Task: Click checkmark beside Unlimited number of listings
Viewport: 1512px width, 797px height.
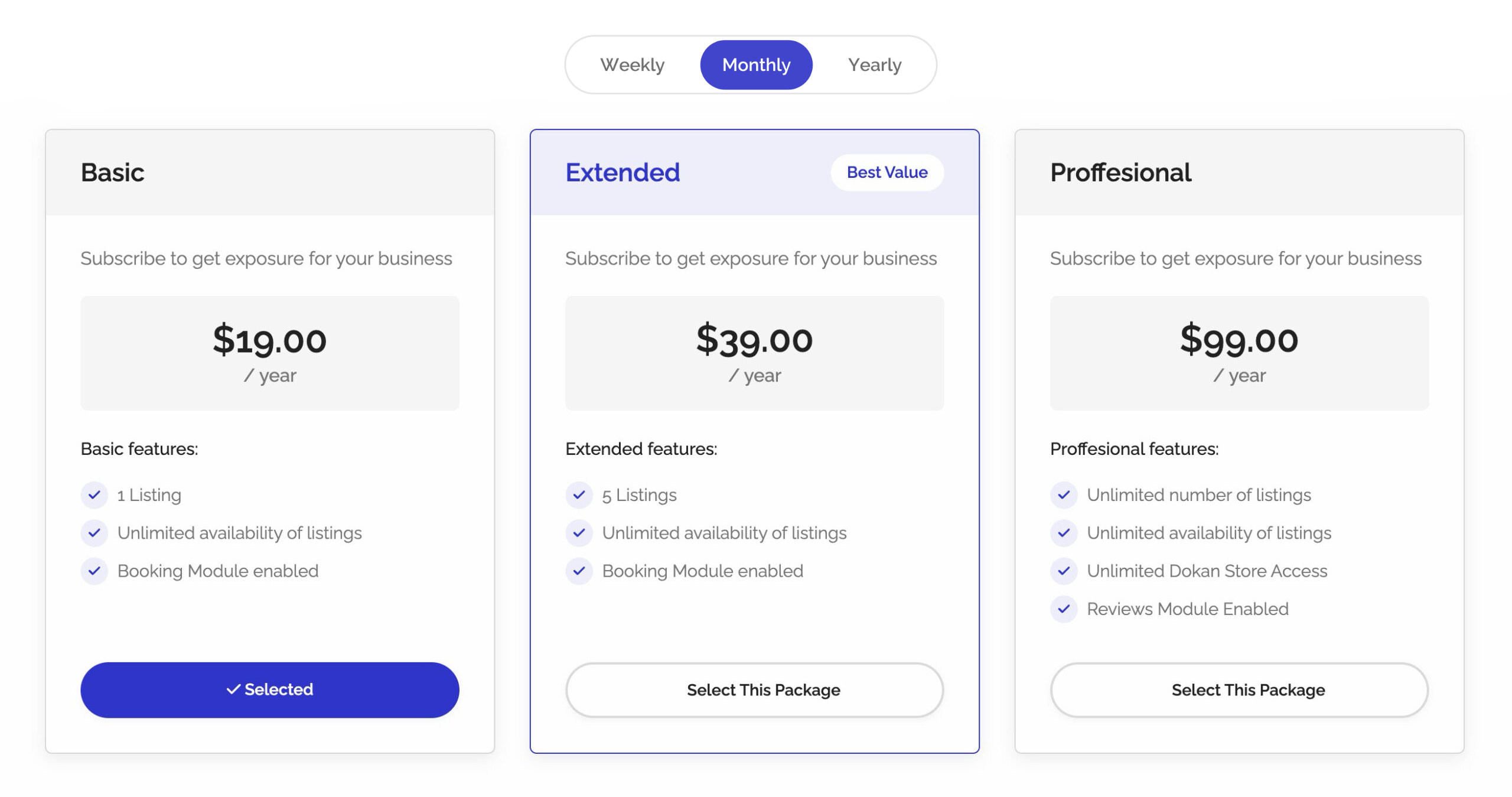Action: coord(1064,495)
